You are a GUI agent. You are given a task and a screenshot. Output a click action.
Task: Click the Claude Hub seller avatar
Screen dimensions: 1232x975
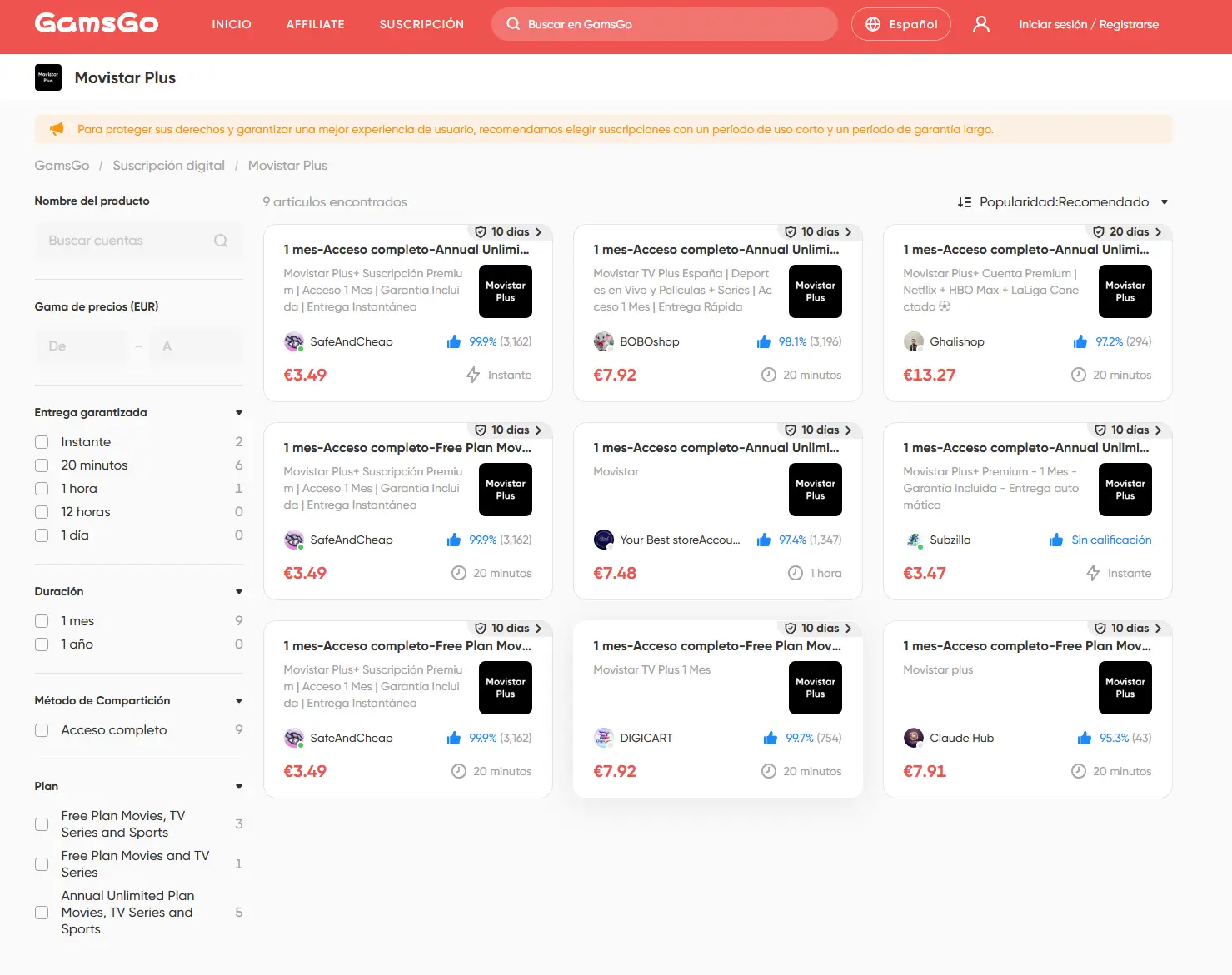tap(914, 738)
